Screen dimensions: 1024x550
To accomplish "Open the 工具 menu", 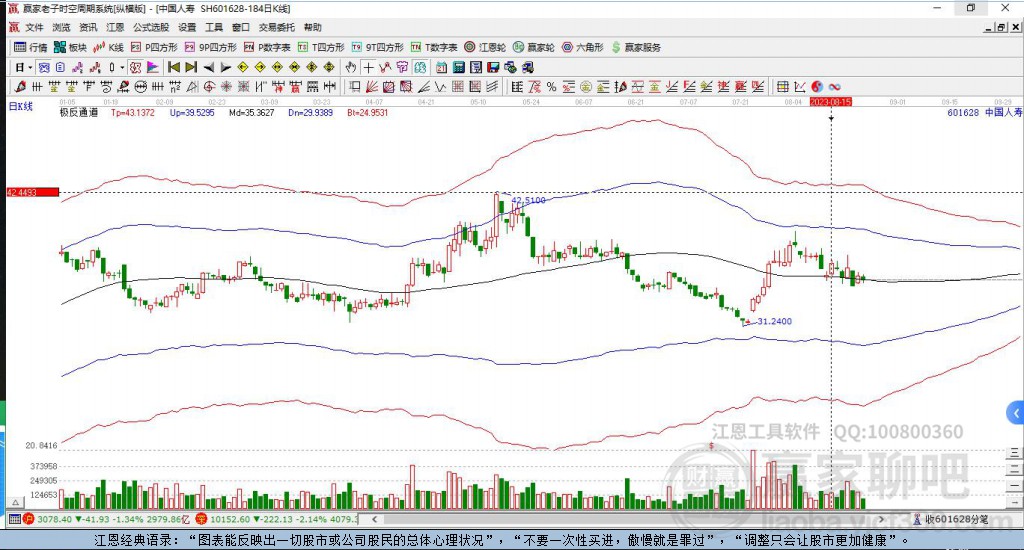I will pyautogui.click(x=214, y=27).
